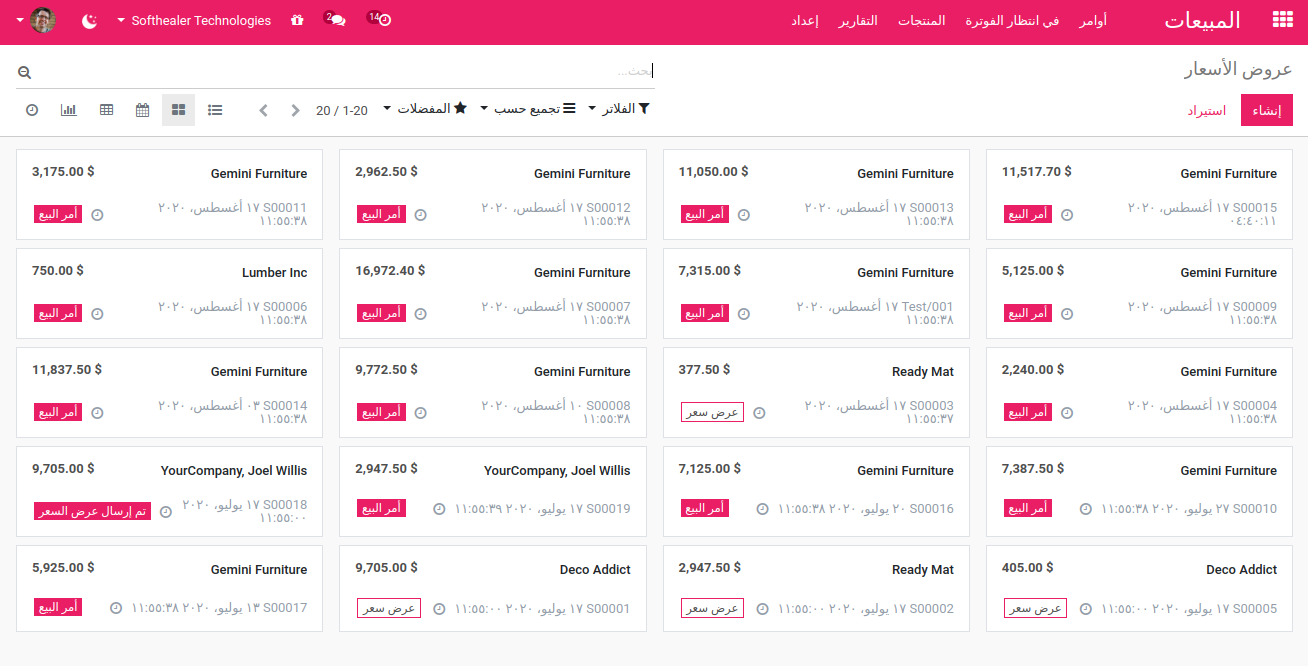
Task: Click عرض سعر badge on S00002 card
Action: (713, 608)
